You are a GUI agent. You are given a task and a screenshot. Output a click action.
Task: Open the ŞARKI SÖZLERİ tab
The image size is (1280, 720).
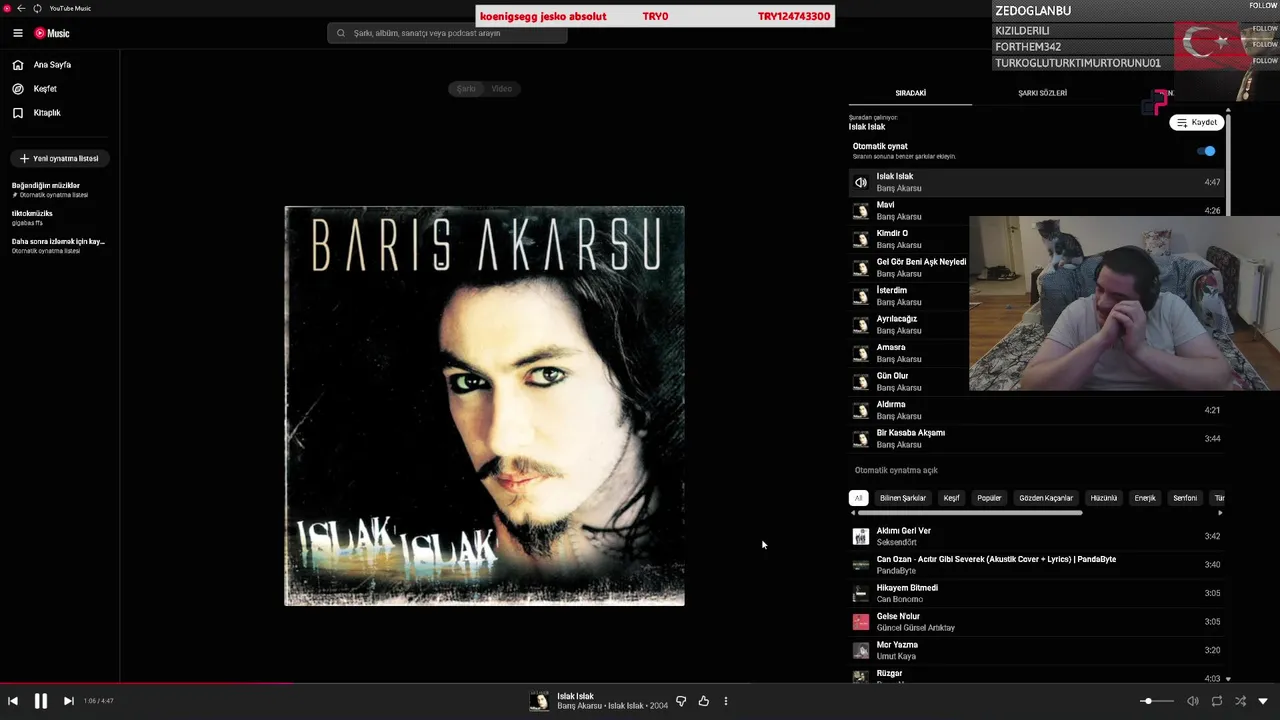pyautogui.click(x=1042, y=93)
